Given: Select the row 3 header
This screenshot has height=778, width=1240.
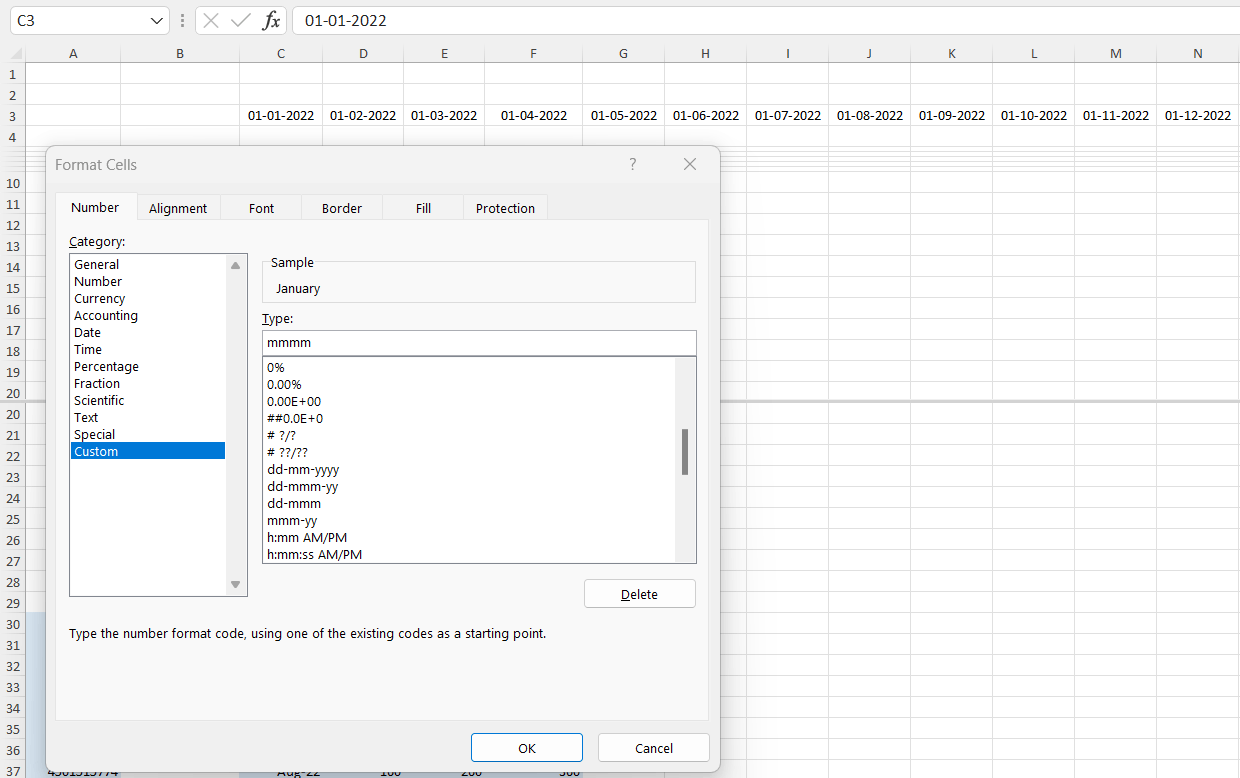Looking at the screenshot, I should tap(12, 116).
